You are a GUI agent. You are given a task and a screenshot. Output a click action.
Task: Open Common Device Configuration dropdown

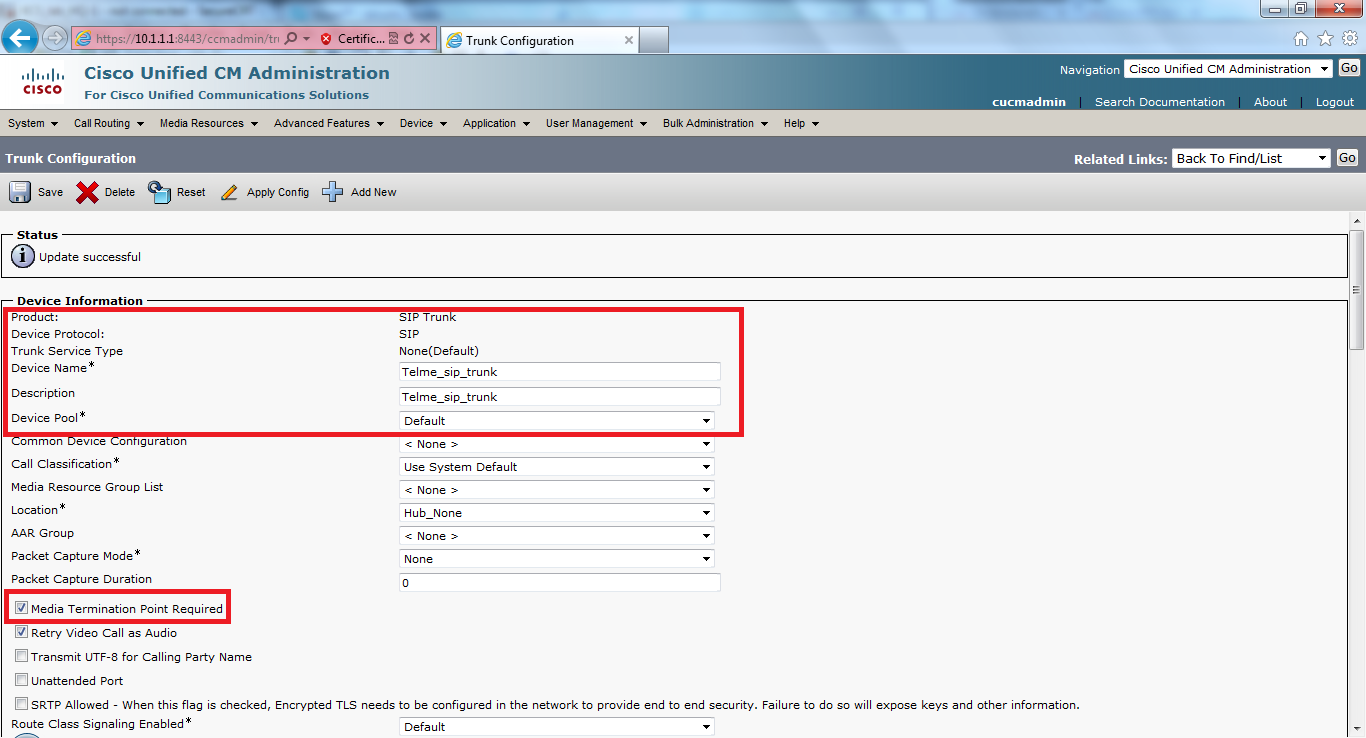coord(557,444)
